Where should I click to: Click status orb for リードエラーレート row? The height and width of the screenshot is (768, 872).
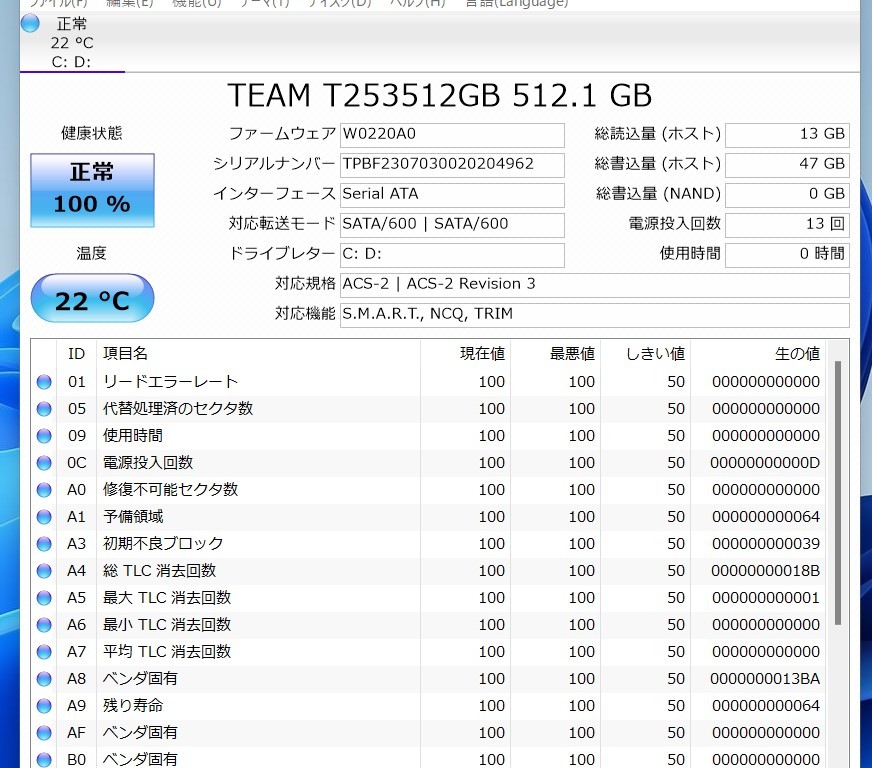(x=44, y=382)
